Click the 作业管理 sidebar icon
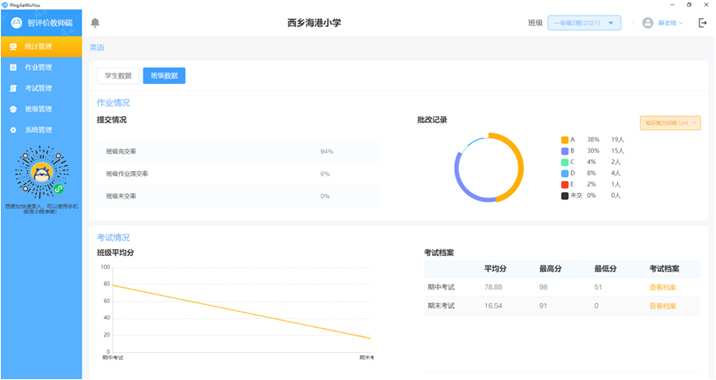716x380 pixels. (x=13, y=67)
